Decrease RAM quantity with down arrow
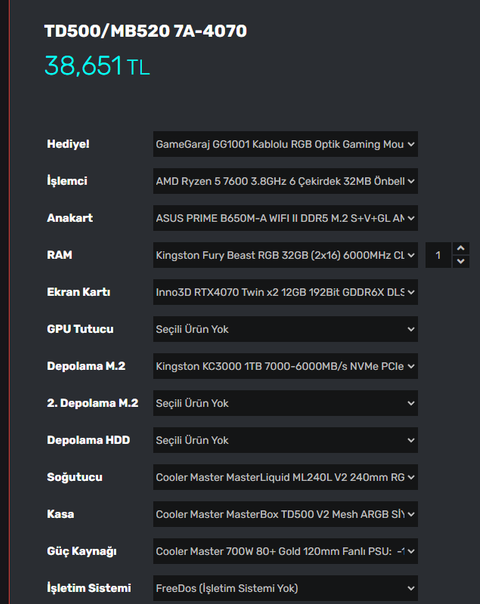Viewport: 480px width, 604px height. tap(461, 262)
